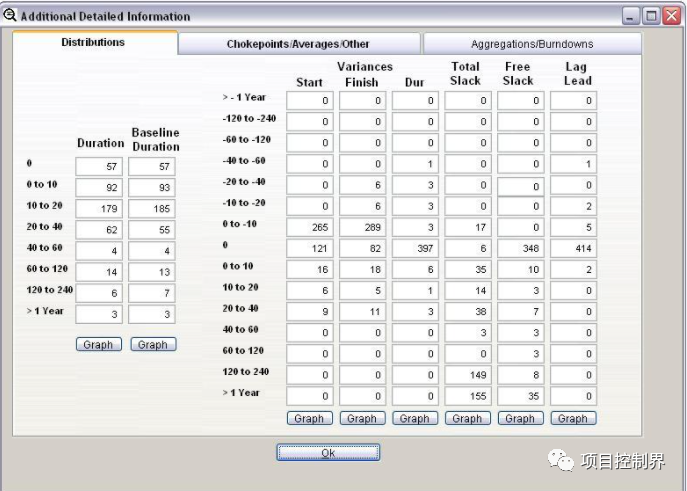The height and width of the screenshot is (491, 687).
Task: Close the Additional Detailed Information window
Action: point(671,16)
